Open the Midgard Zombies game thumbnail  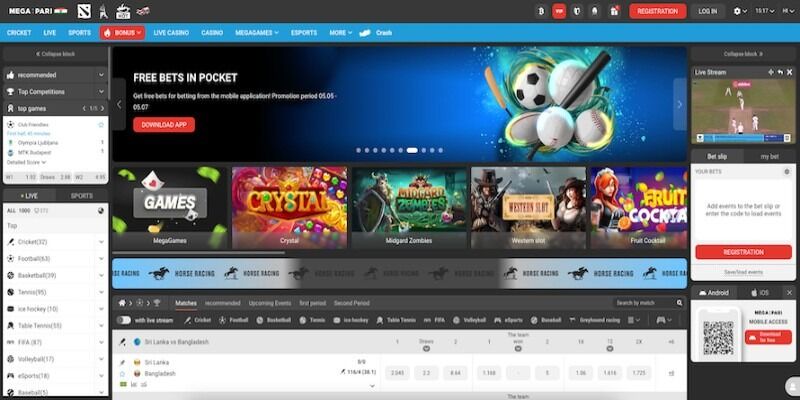pyautogui.click(x=409, y=208)
